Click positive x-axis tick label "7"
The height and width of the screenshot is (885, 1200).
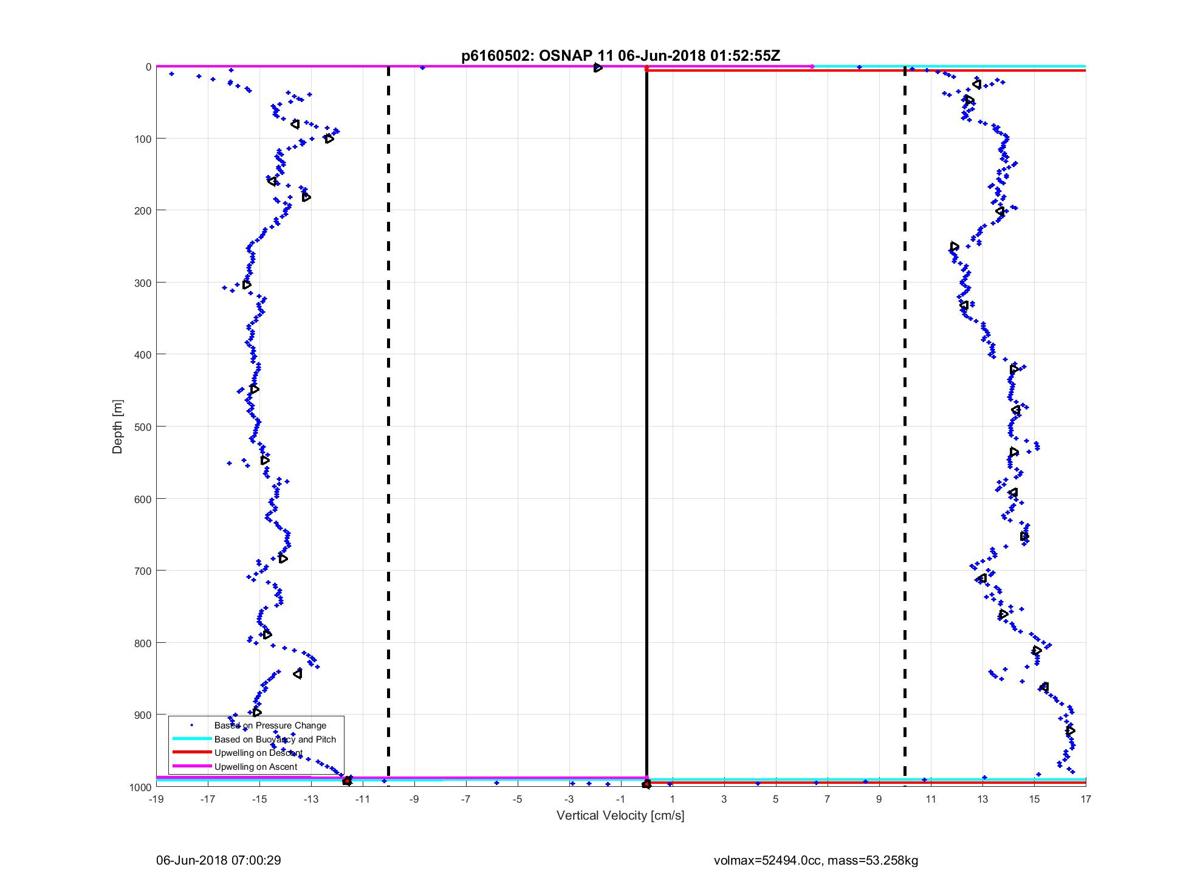[x=827, y=800]
